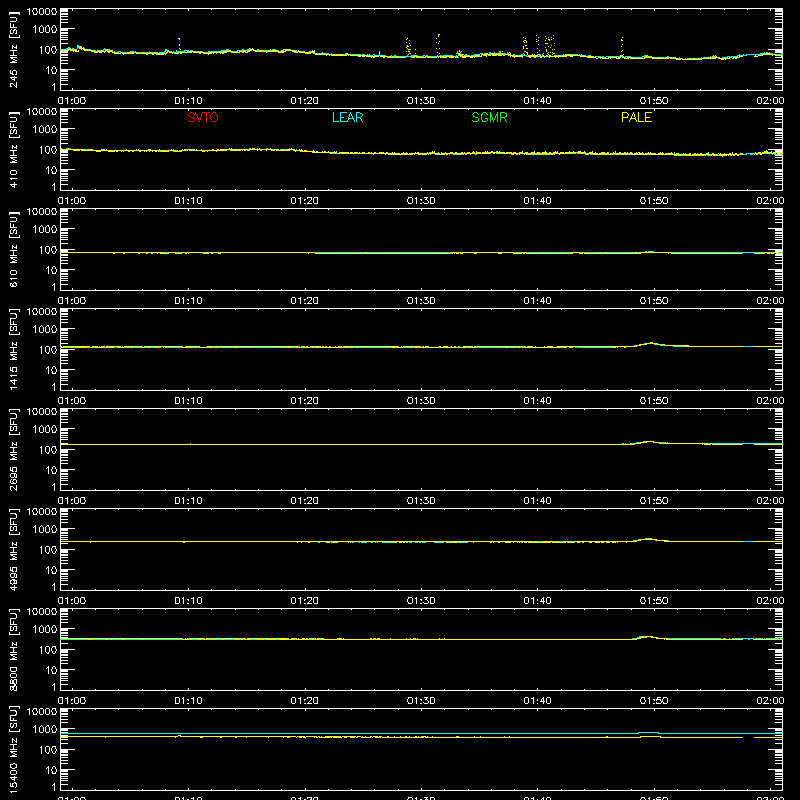Select the 1415 MHz [SFU] axis title
Screen dimensions: 800x800
coord(13,349)
